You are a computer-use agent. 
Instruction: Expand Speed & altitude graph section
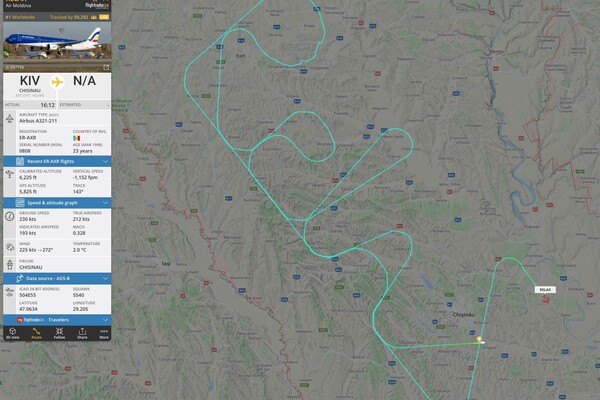[x=57, y=203]
